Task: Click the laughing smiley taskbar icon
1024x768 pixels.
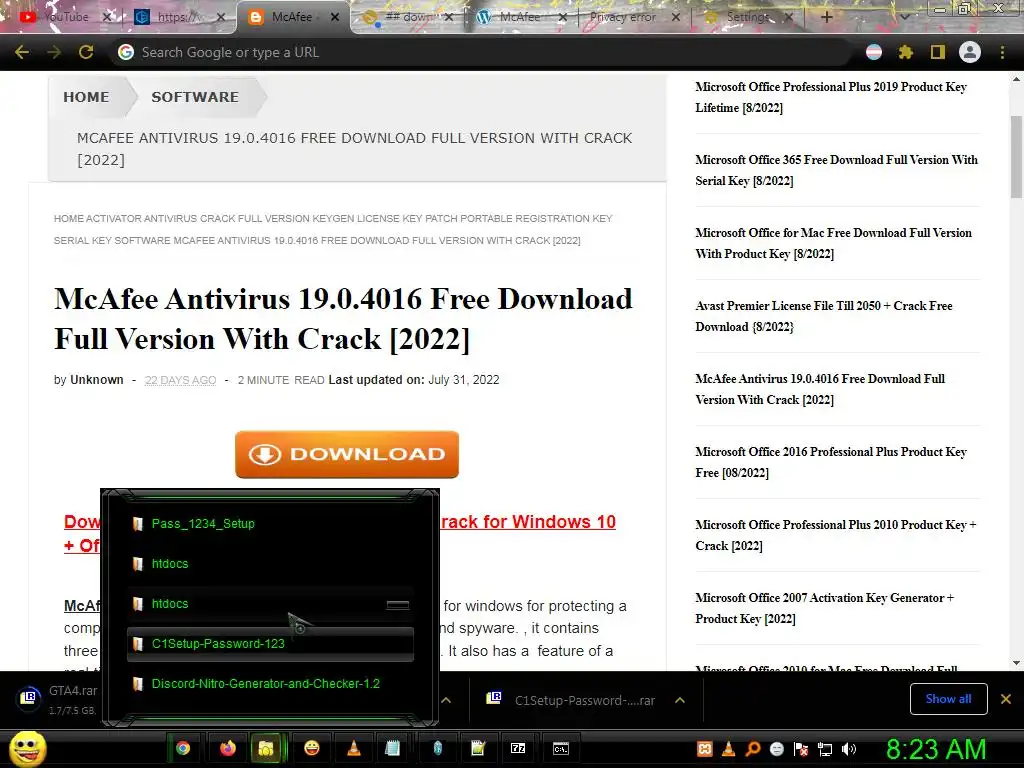Action: click(x=312, y=748)
